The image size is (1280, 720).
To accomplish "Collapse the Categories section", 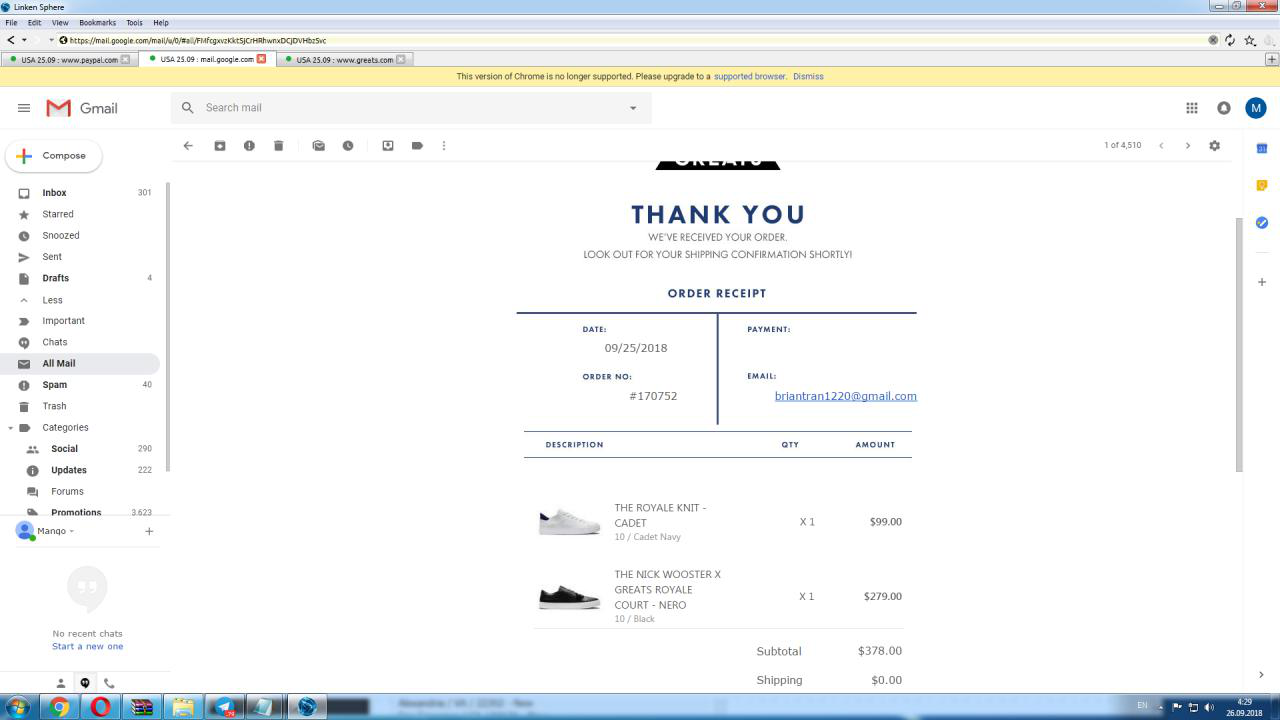I will coord(10,428).
